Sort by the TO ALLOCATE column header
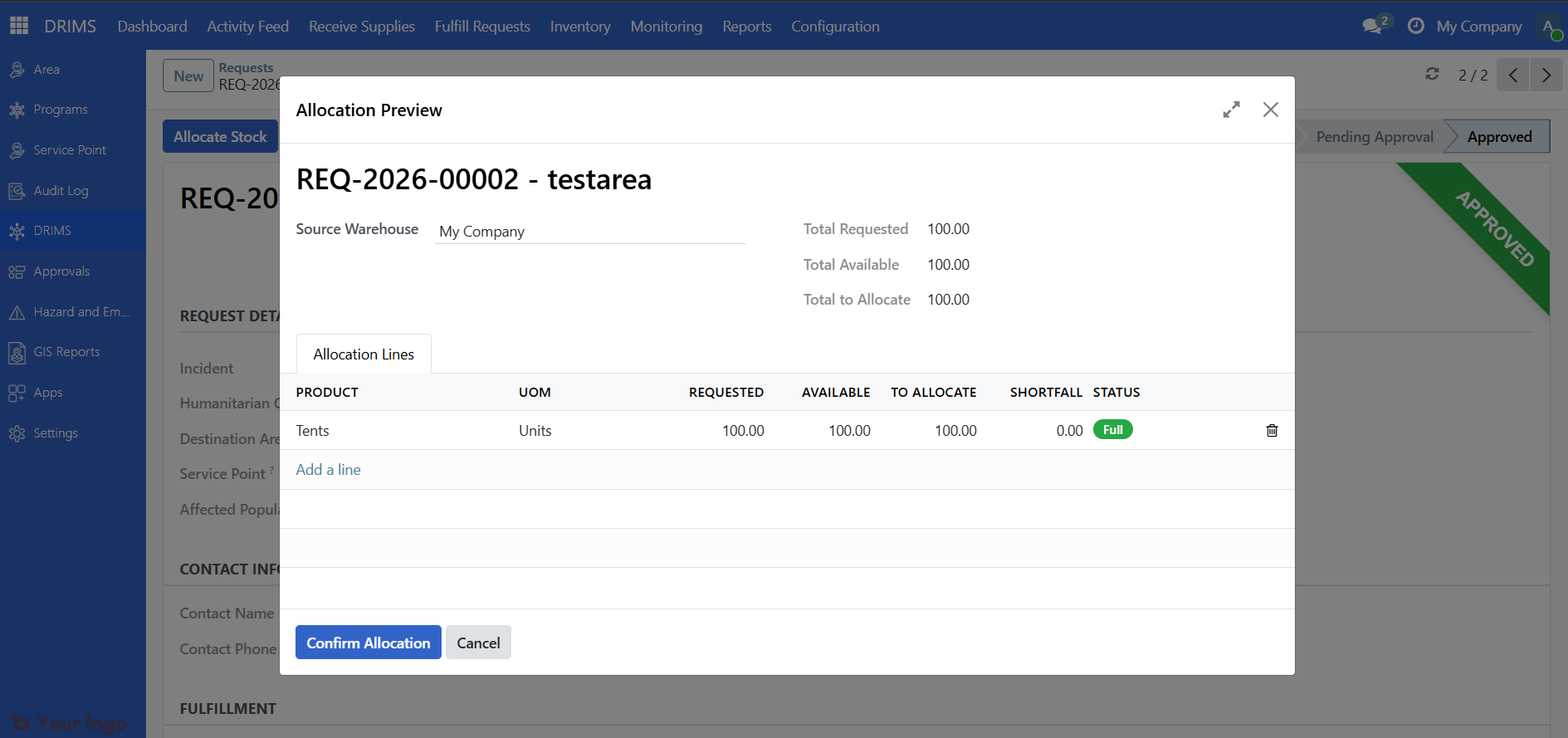Viewport: 1568px width, 738px height. [934, 392]
